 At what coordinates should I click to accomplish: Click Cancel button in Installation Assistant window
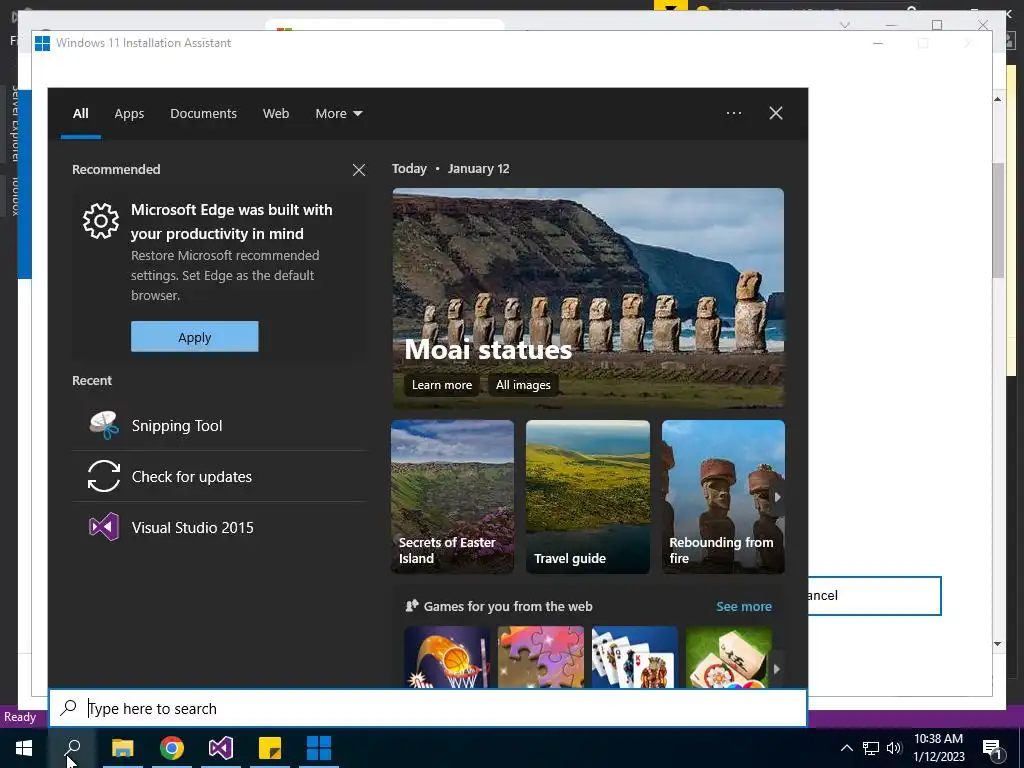coord(874,596)
